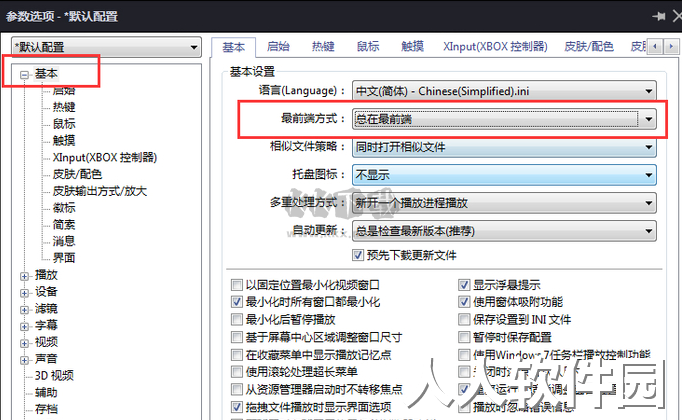Toggle 最小化时所有窗口都最小化

click(237, 302)
